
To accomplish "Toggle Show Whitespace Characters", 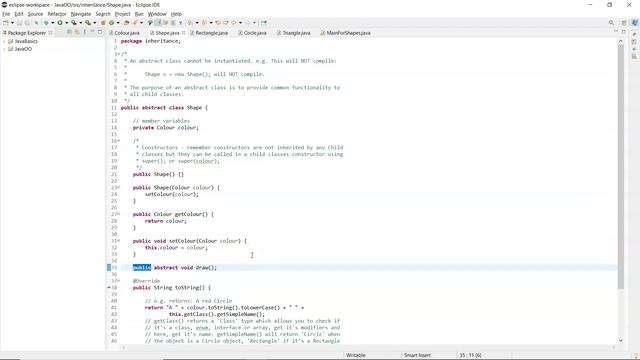I will coord(180,23).
